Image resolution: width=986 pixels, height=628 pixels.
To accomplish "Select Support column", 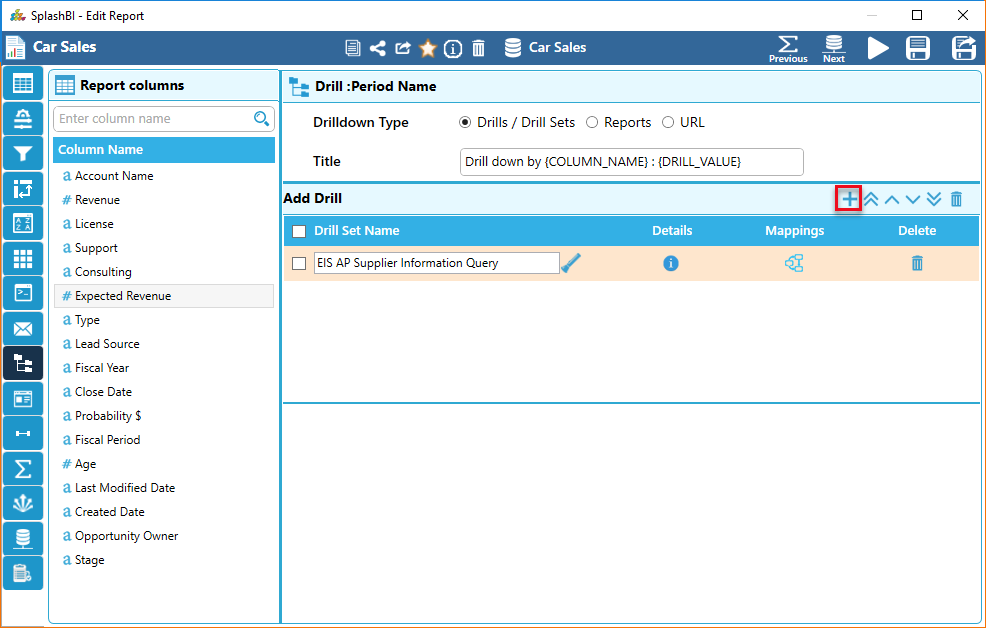I will pyautogui.click(x=164, y=248).
